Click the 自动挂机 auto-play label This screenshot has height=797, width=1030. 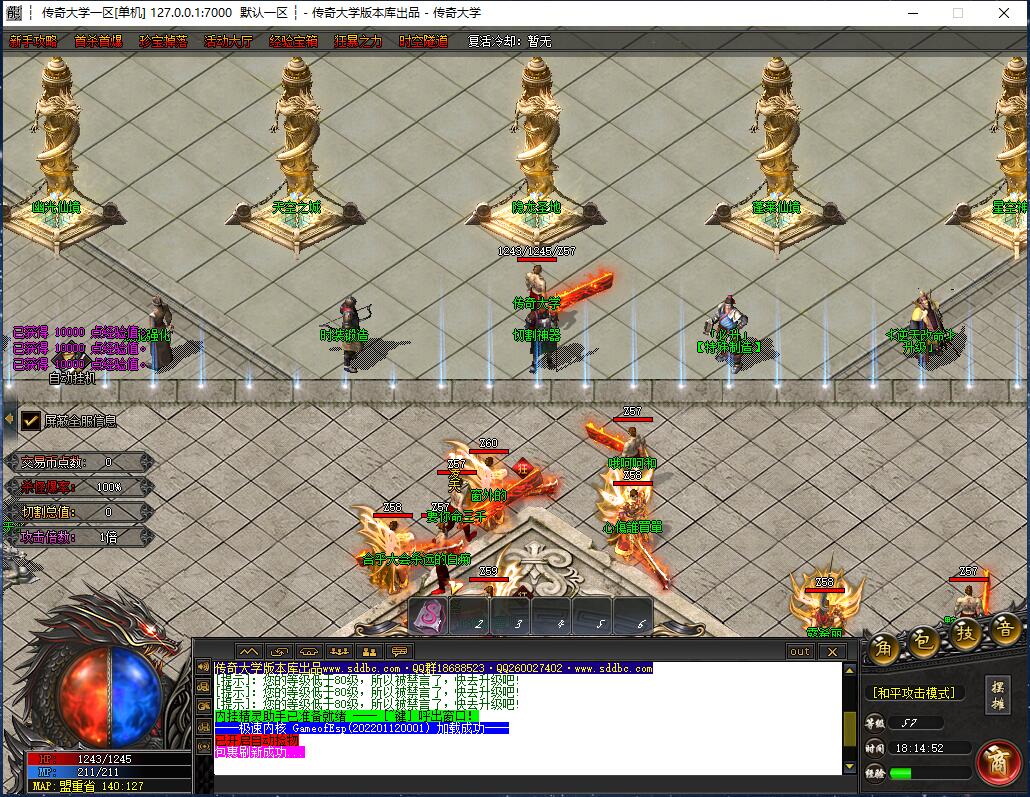tap(72, 378)
